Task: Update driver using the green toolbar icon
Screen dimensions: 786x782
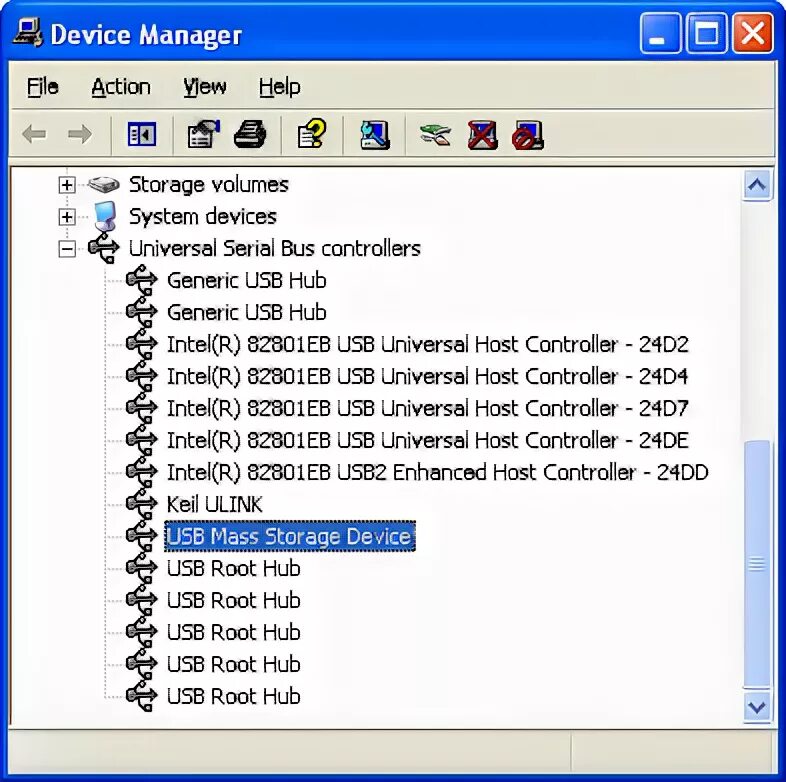Action: tap(435, 135)
